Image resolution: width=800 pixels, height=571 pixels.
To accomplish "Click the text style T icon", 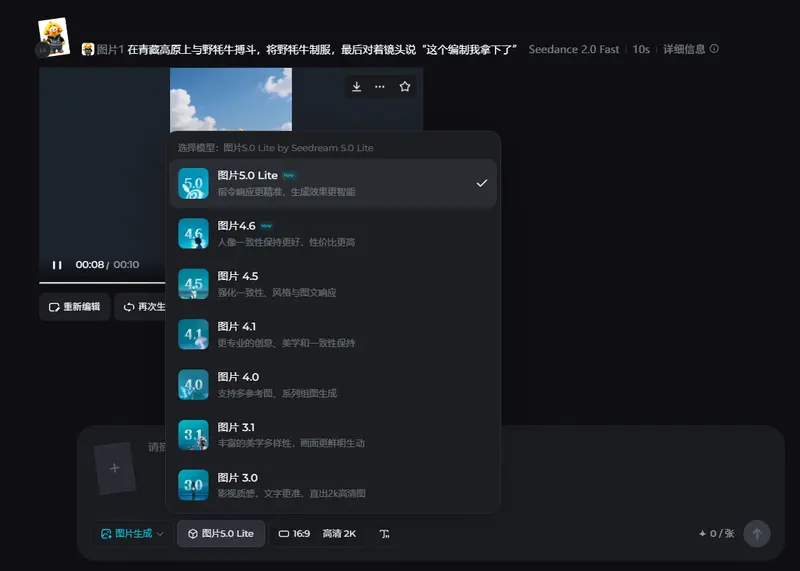I will pos(384,534).
